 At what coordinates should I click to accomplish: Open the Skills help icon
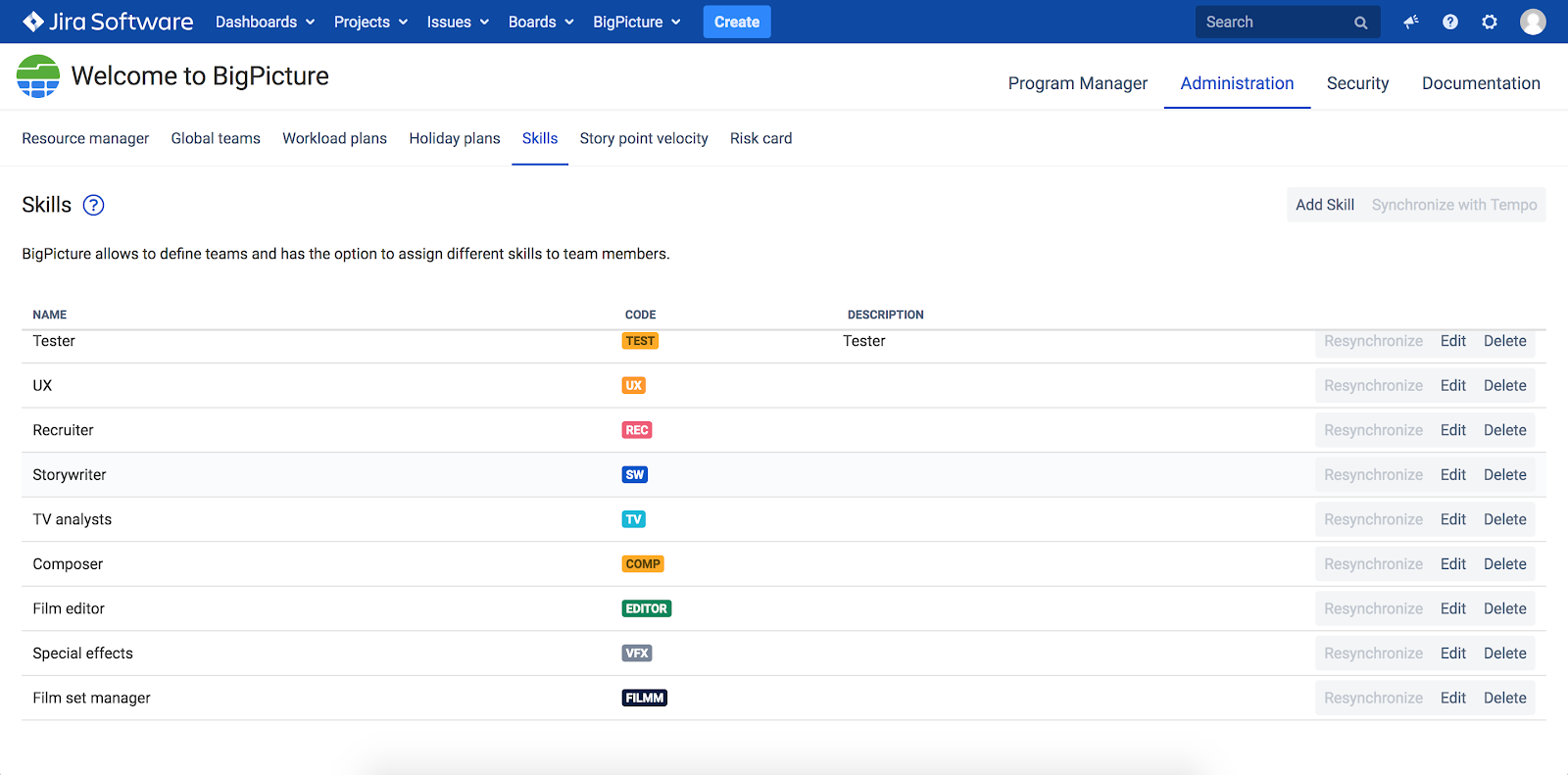click(x=93, y=205)
